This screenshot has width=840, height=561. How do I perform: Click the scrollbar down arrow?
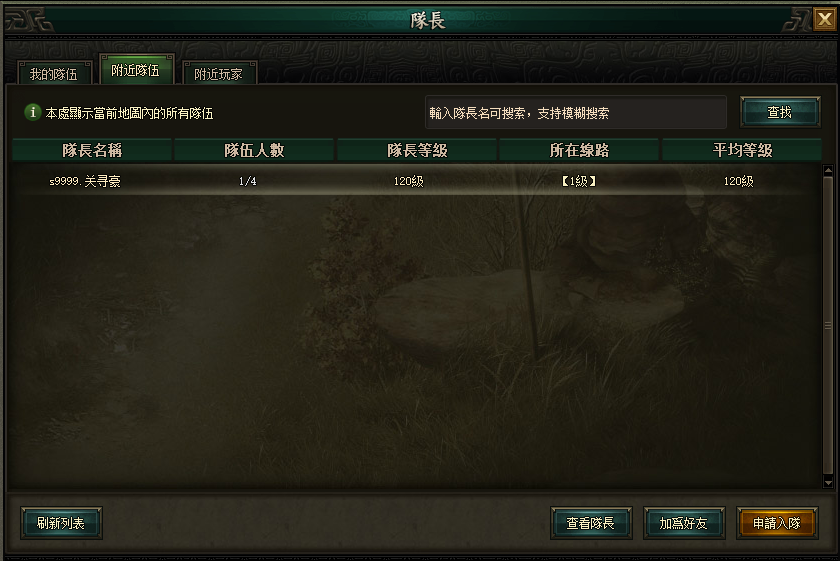tap(828, 483)
